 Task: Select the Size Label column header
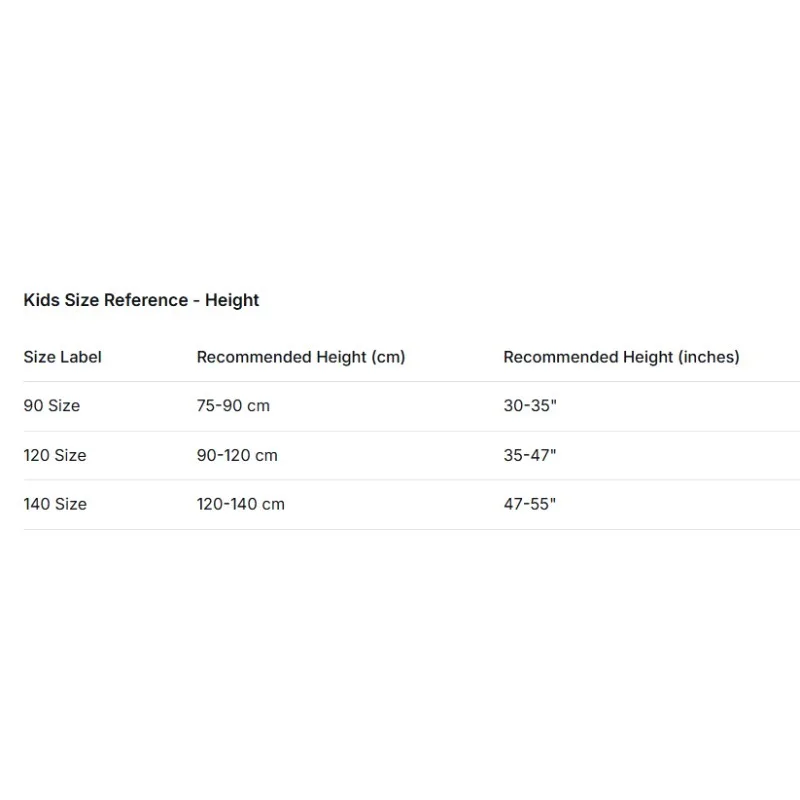[x=62, y=357]
